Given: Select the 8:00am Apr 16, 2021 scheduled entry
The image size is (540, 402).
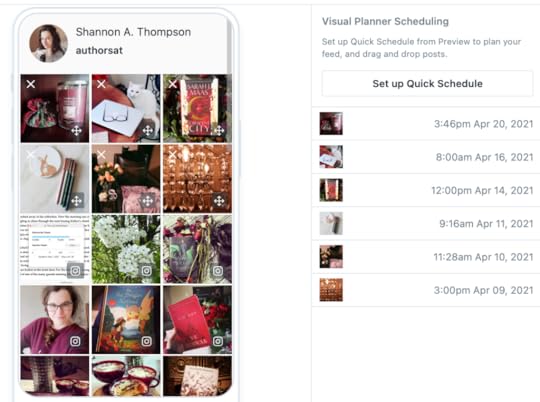Looking at the screenshot, I should pos(426,157).
